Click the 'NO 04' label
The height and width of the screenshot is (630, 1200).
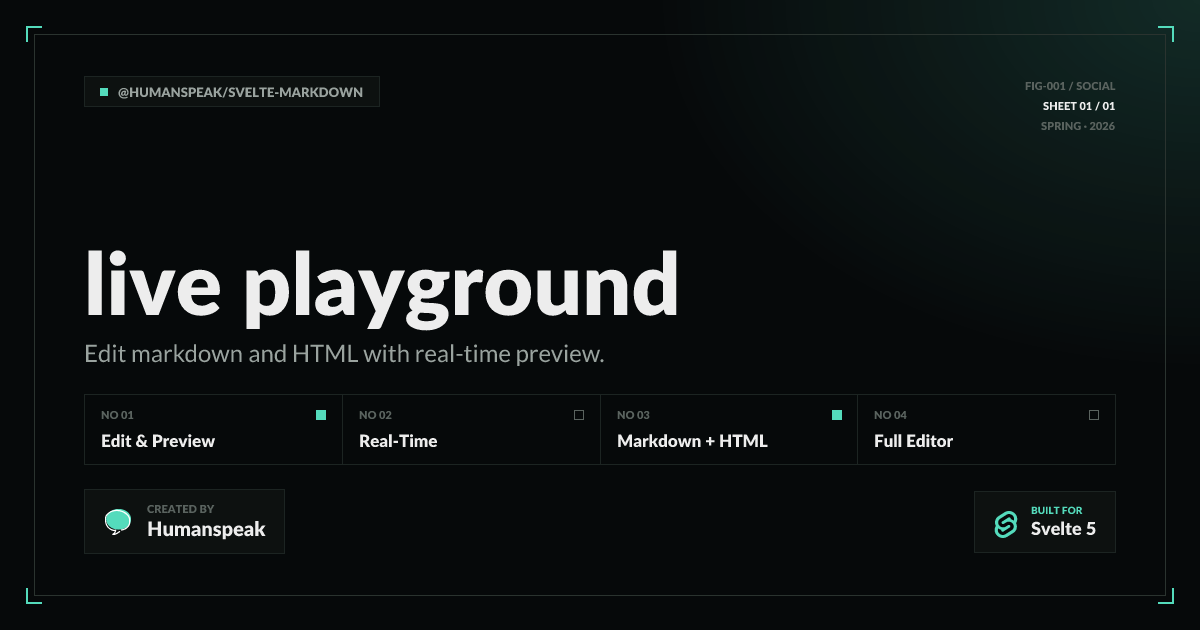click(x=890, y=415)
